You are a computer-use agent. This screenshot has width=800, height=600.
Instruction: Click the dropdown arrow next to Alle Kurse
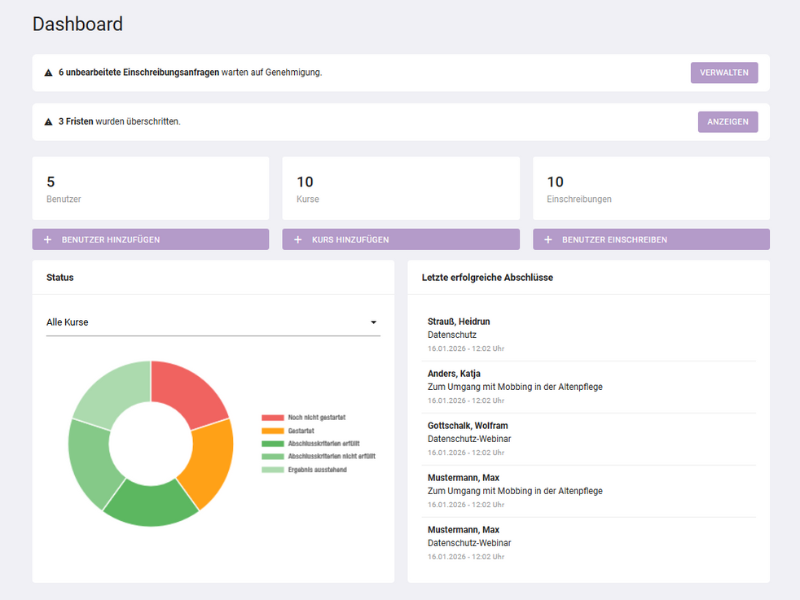click(x=375, y=321)
